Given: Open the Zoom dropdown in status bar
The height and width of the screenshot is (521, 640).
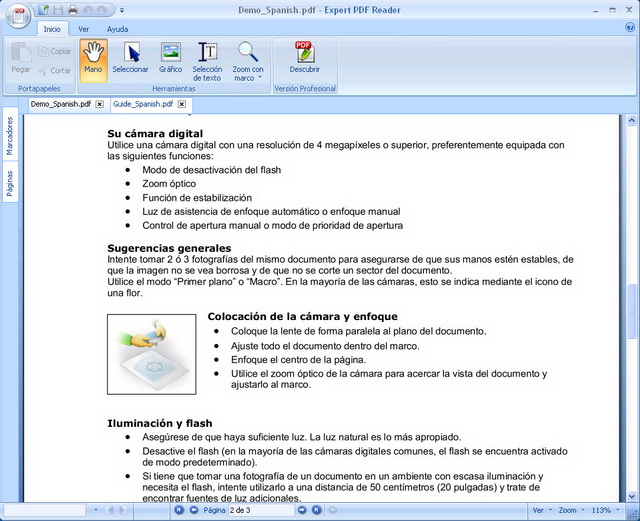Looking at the screenshot, I should pos(571,510).
